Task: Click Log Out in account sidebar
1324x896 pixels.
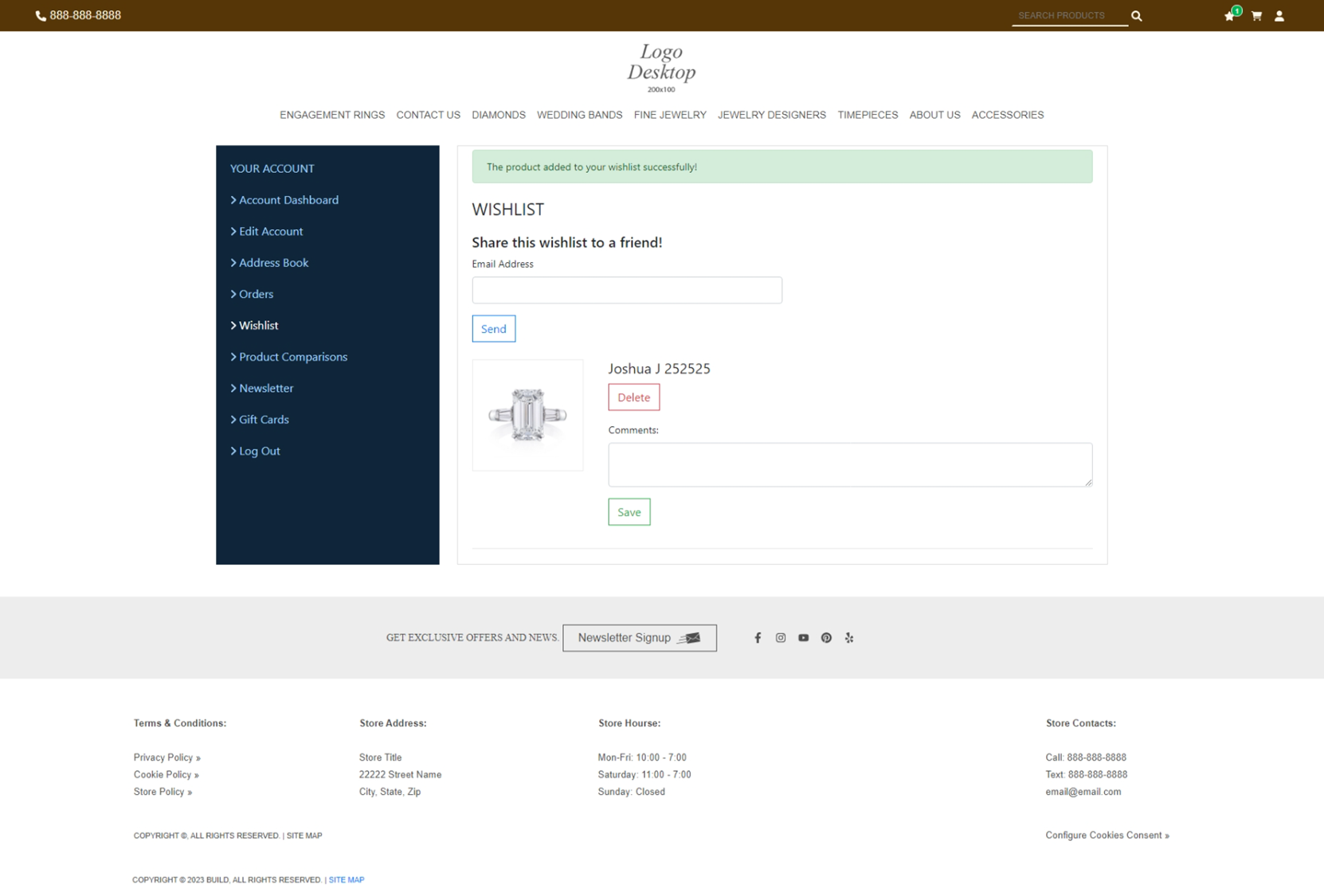Action: click(x=259, y=451)
